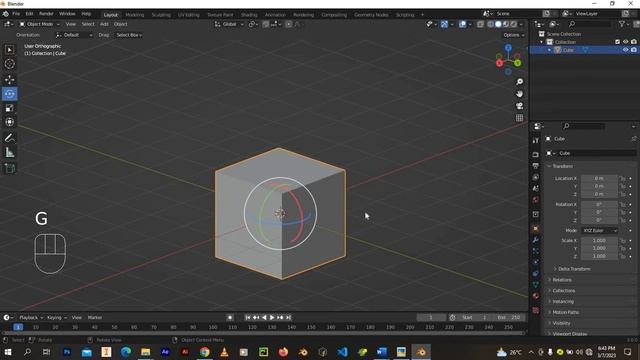Open the Modifiers wrench properties tab
Image resolution: width=640 pixels, height=360 pixels.
pyautogui.click(x=536, y=240)
